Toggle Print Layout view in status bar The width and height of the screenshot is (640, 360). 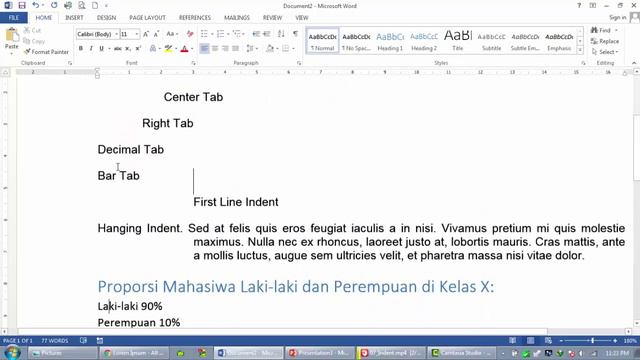[x=530, y=340]
